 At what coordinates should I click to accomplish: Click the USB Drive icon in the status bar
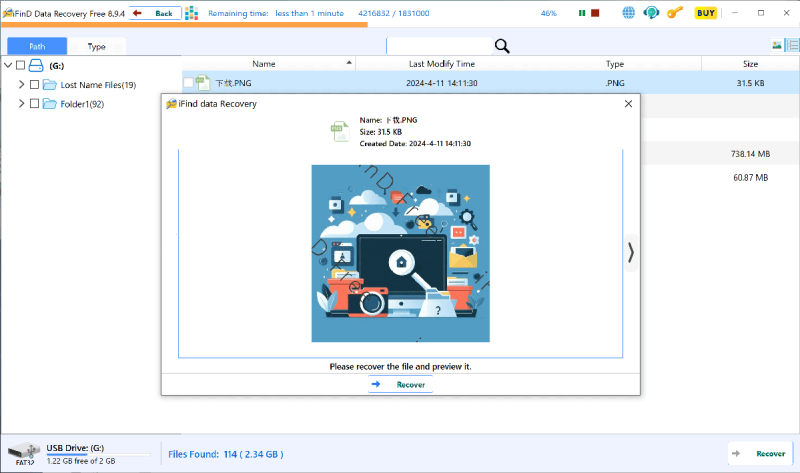[x=24, y=453]
